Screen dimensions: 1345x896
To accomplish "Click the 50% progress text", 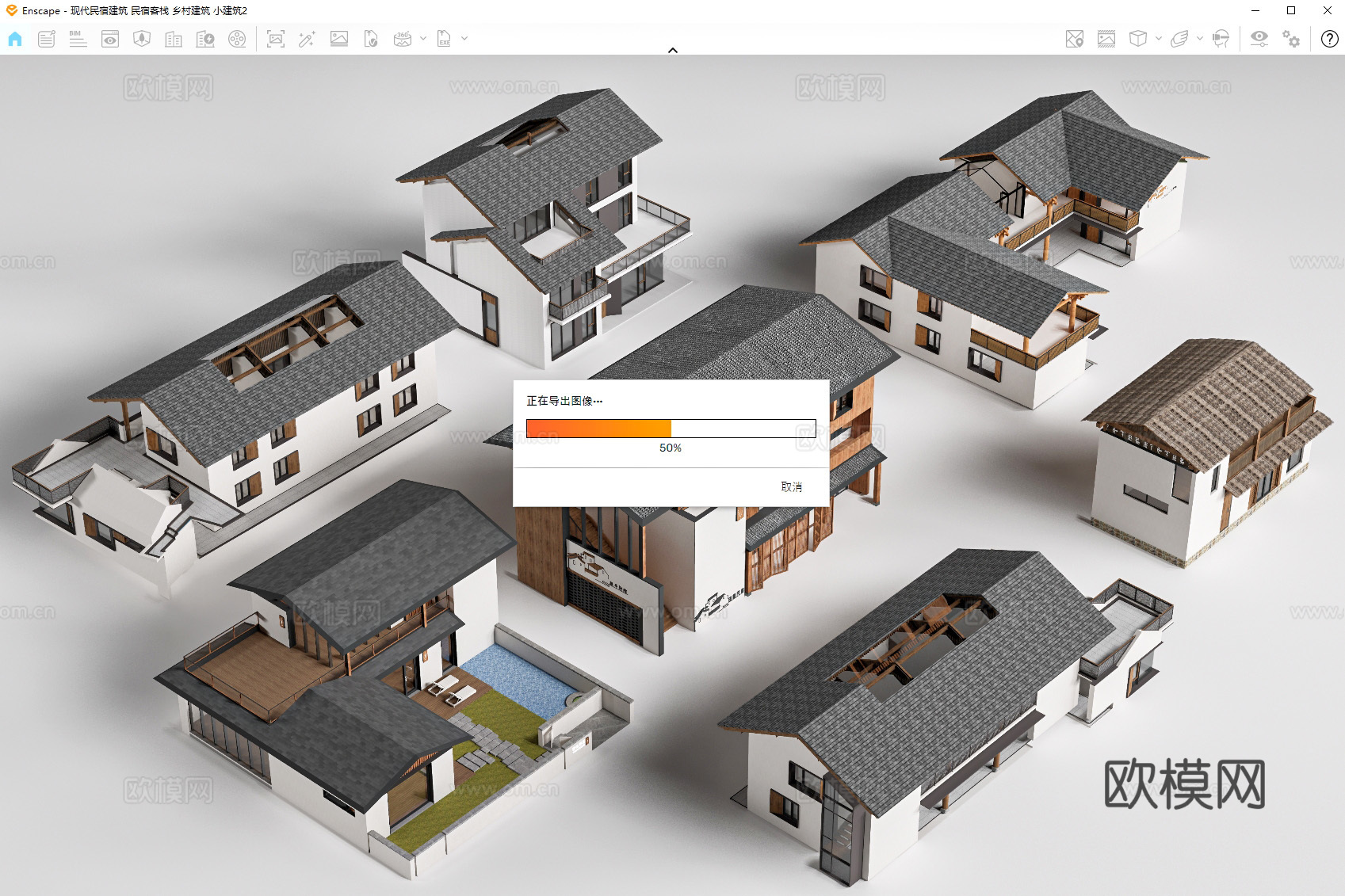I will [671, 448].
